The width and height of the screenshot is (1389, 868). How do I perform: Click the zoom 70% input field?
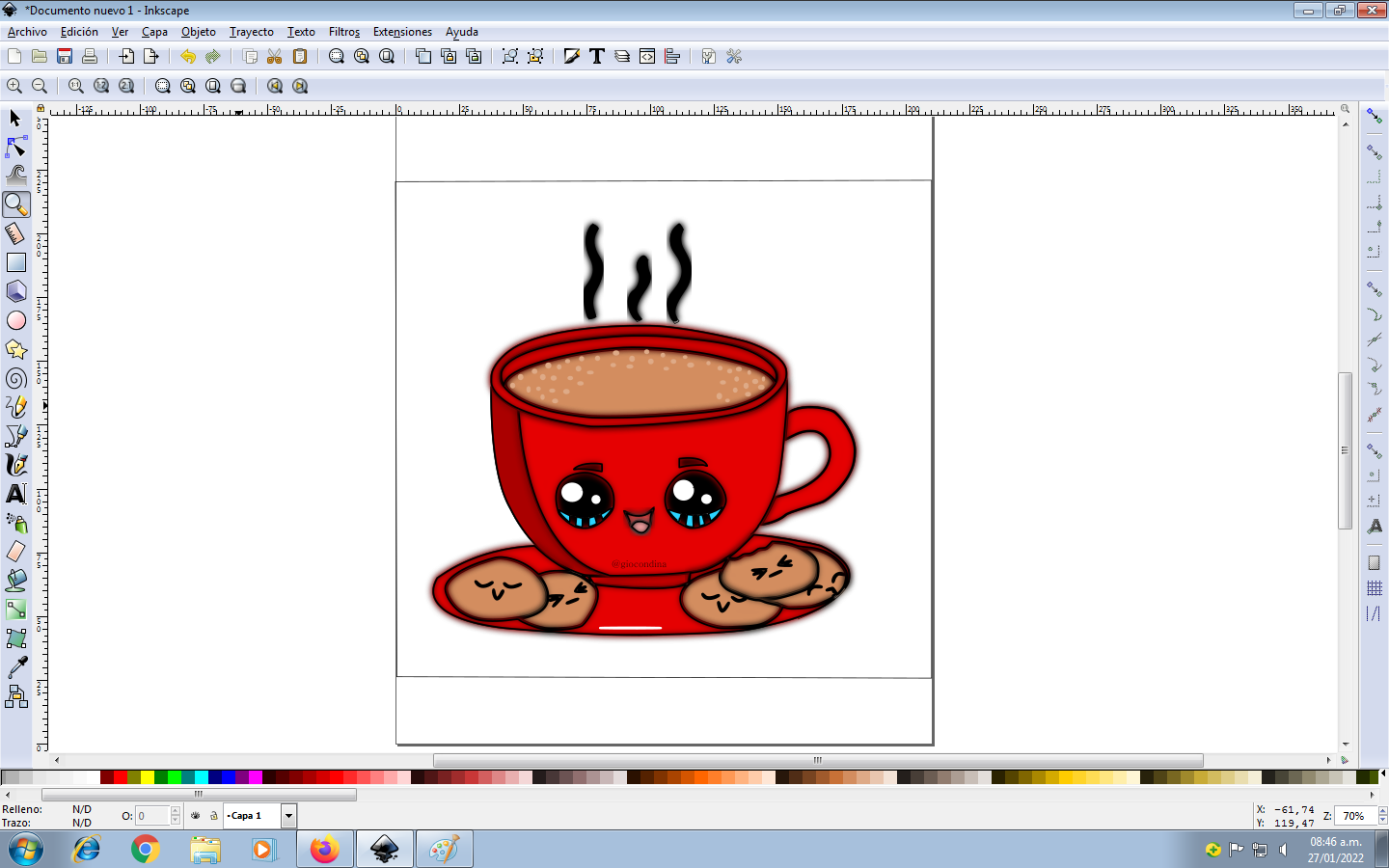1356,816
